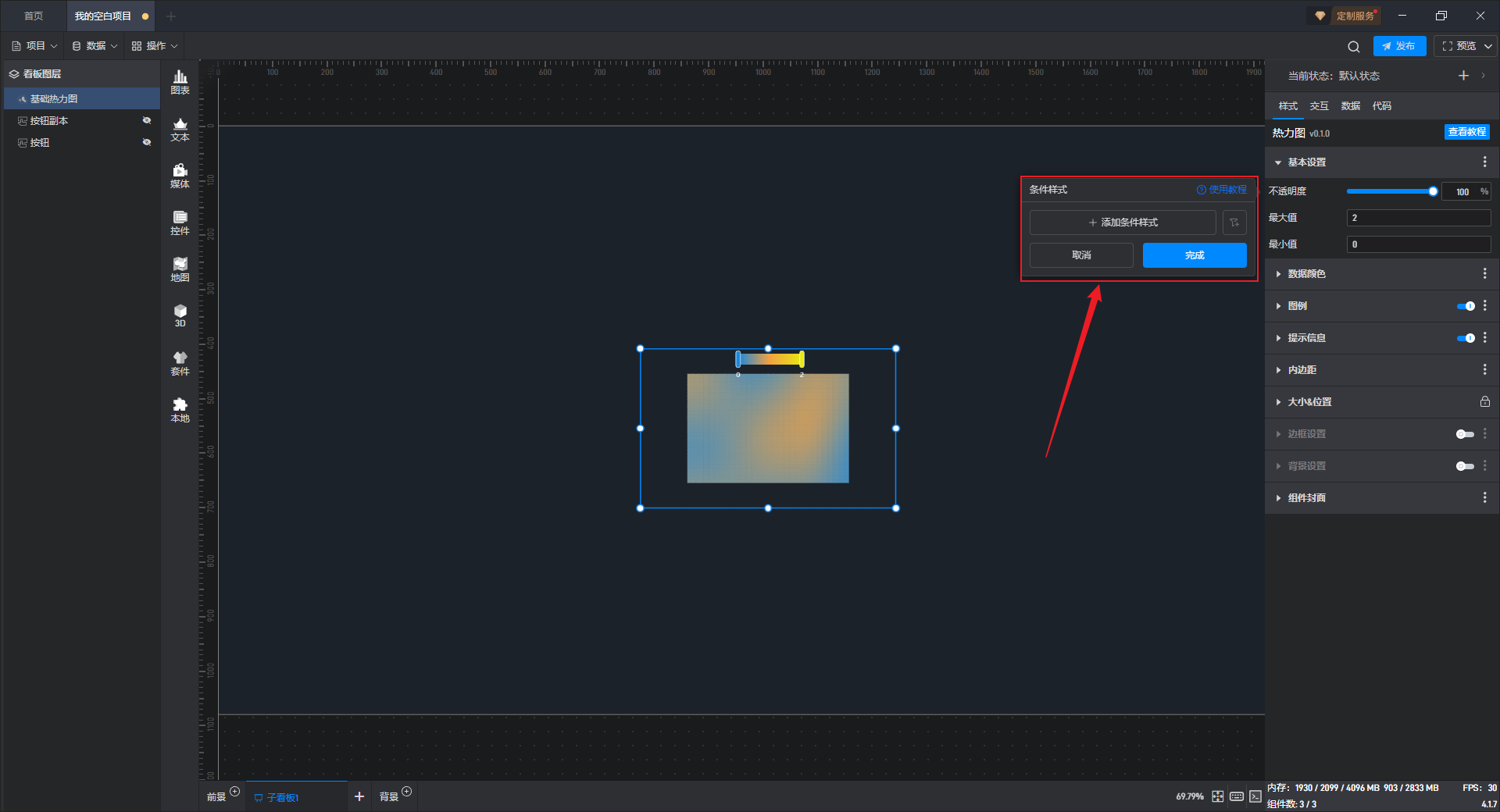
Task: Expand the 数据颜色 section
Action: point(1278,274)
